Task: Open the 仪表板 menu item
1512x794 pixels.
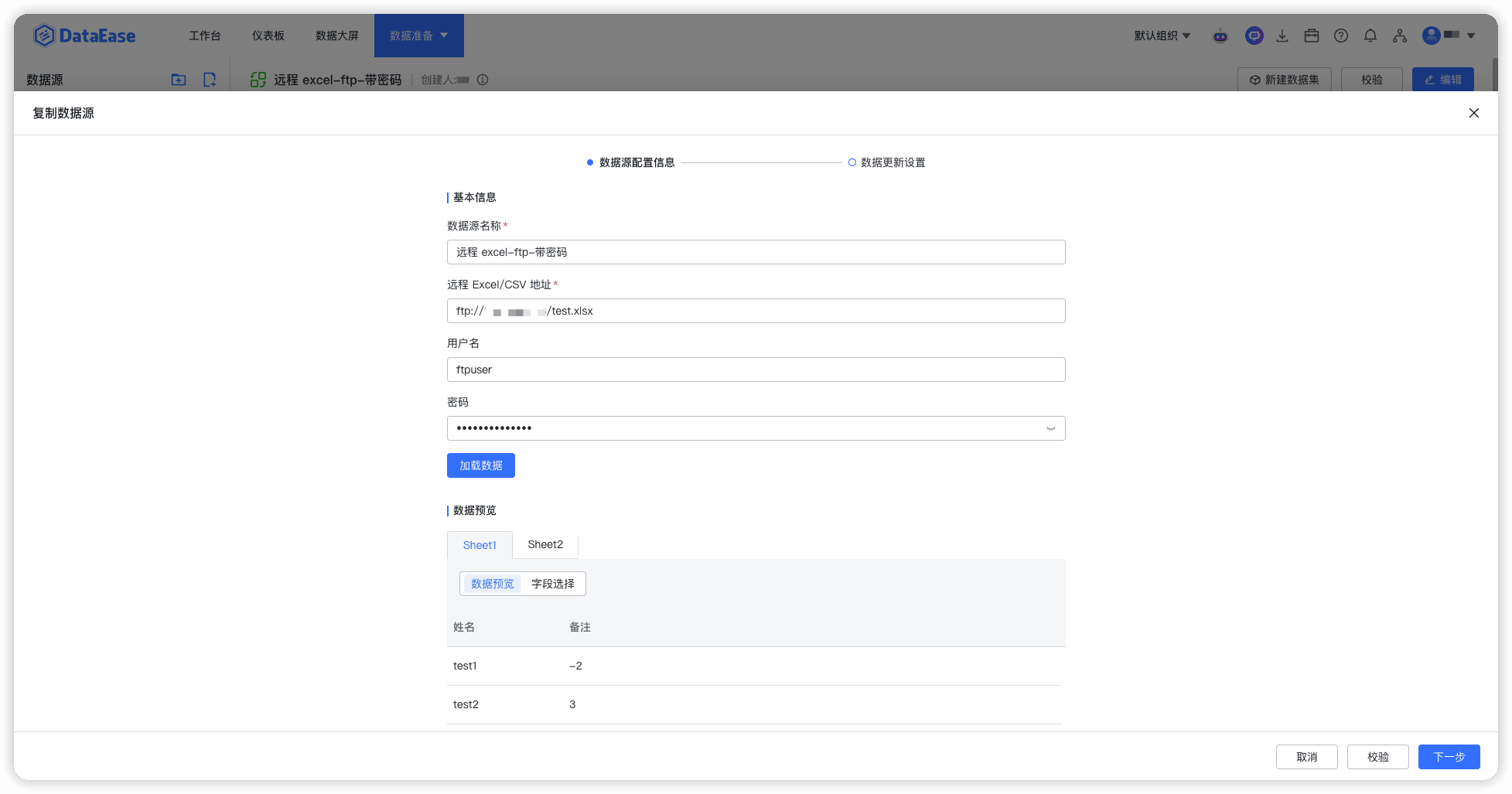Action: tap(268, 36)
